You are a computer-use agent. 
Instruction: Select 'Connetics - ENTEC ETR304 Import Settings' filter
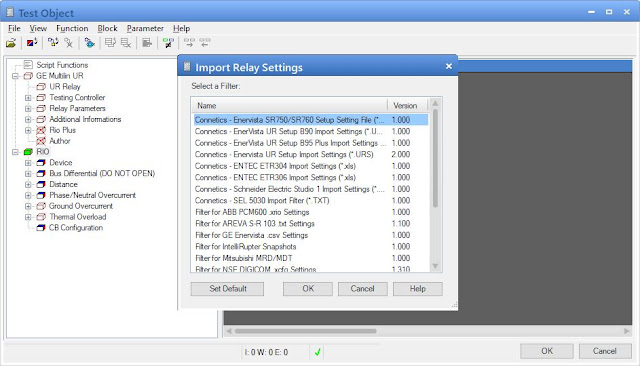pos(311,166)
